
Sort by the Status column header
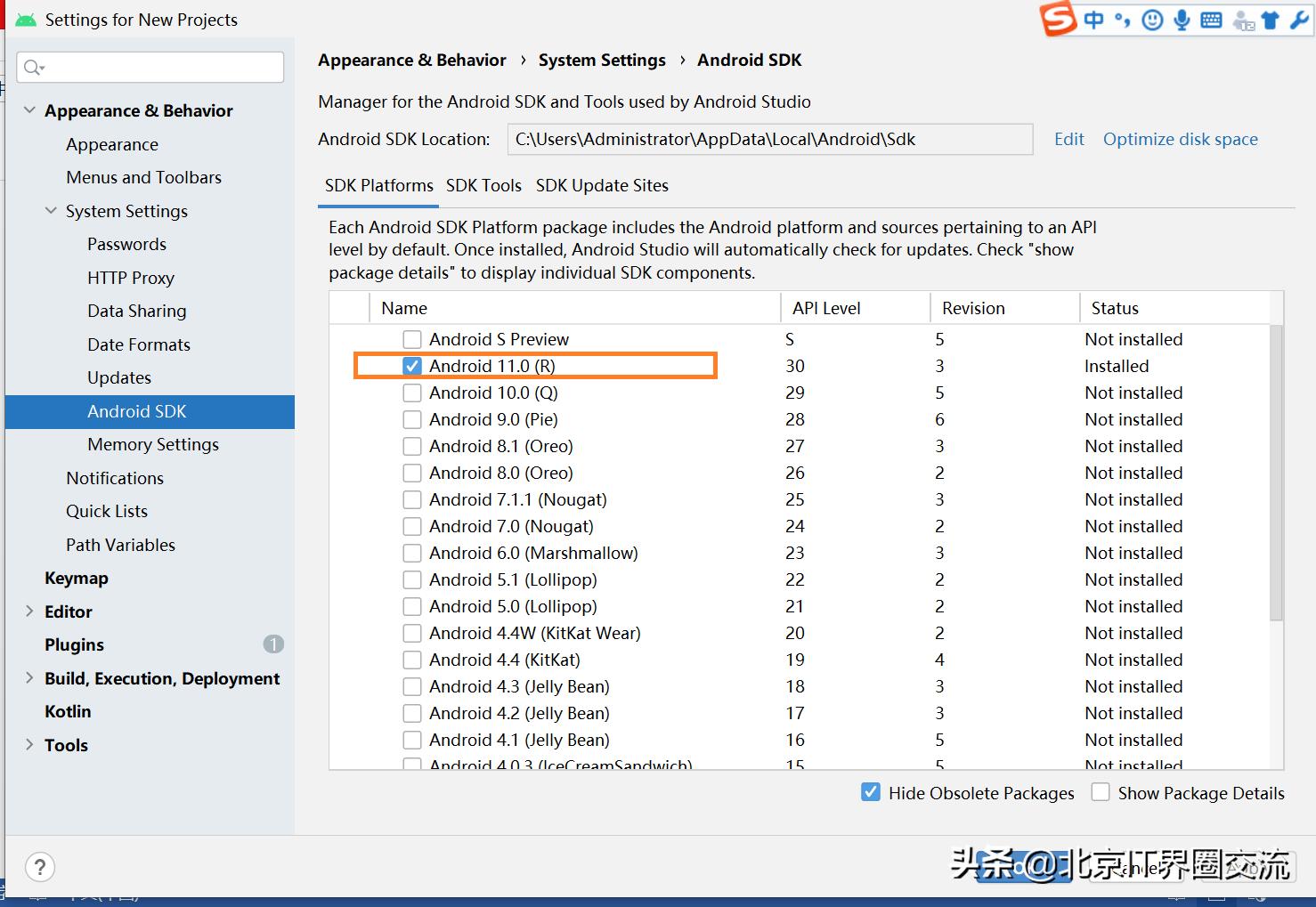[x=1174, y=308]
